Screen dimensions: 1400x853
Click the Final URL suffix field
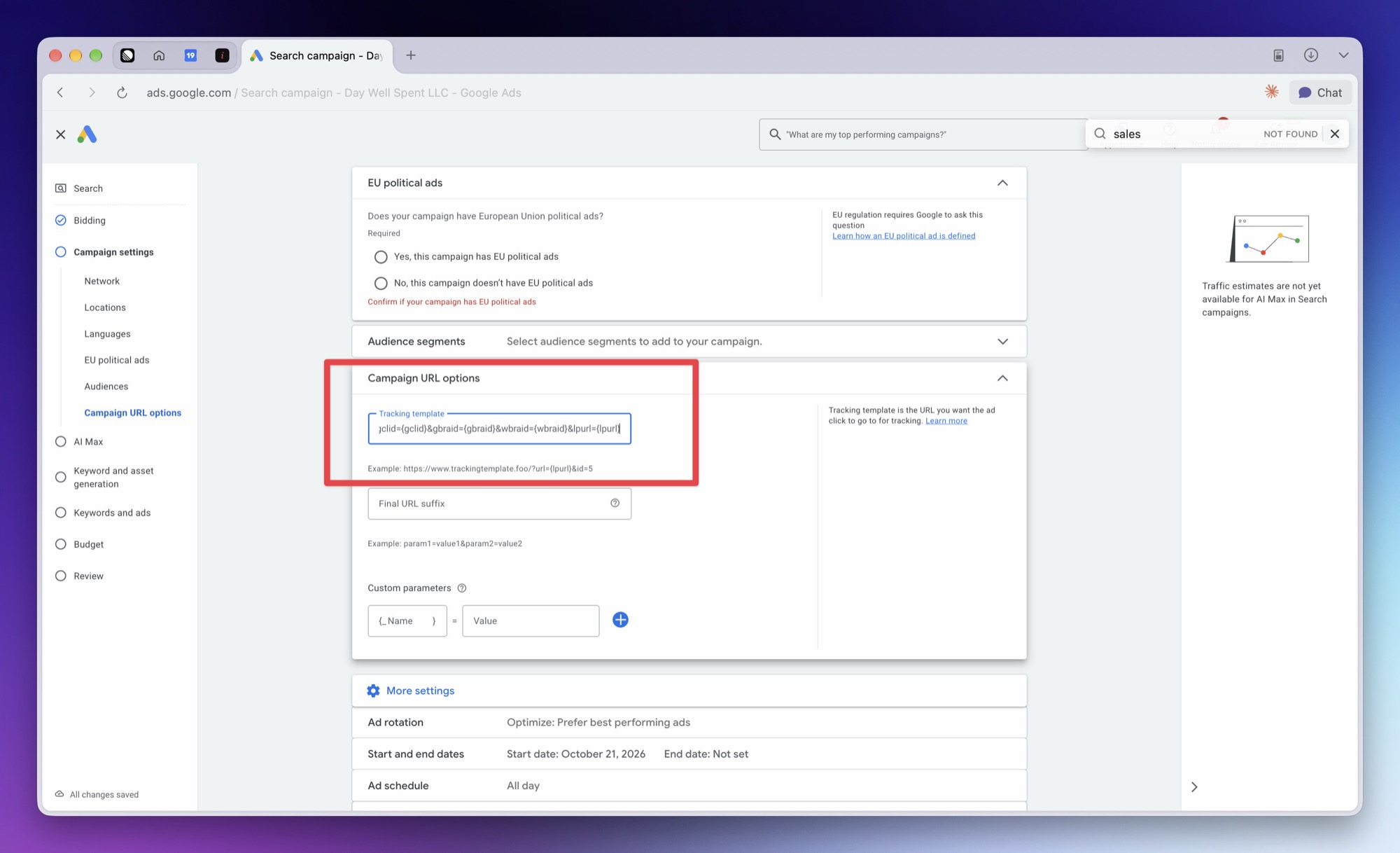(499, 504)
